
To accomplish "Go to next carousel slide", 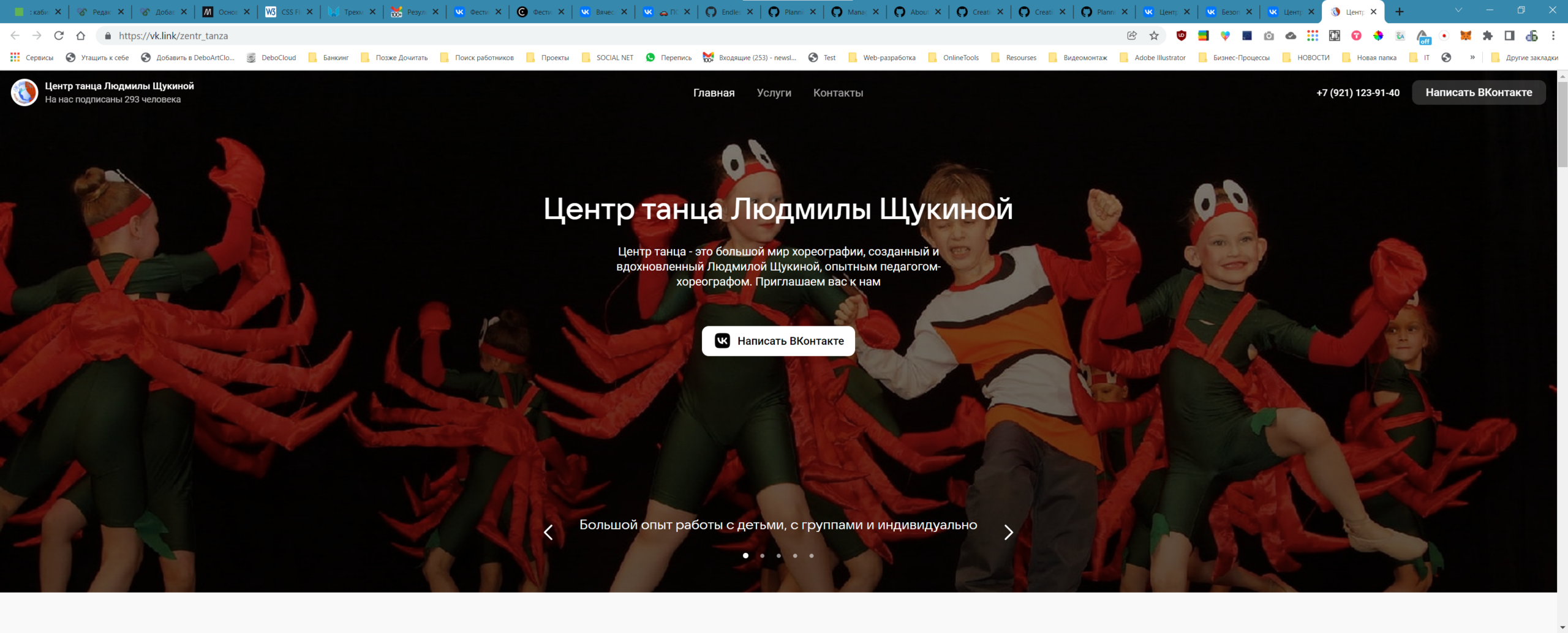I will [1008, 533].
